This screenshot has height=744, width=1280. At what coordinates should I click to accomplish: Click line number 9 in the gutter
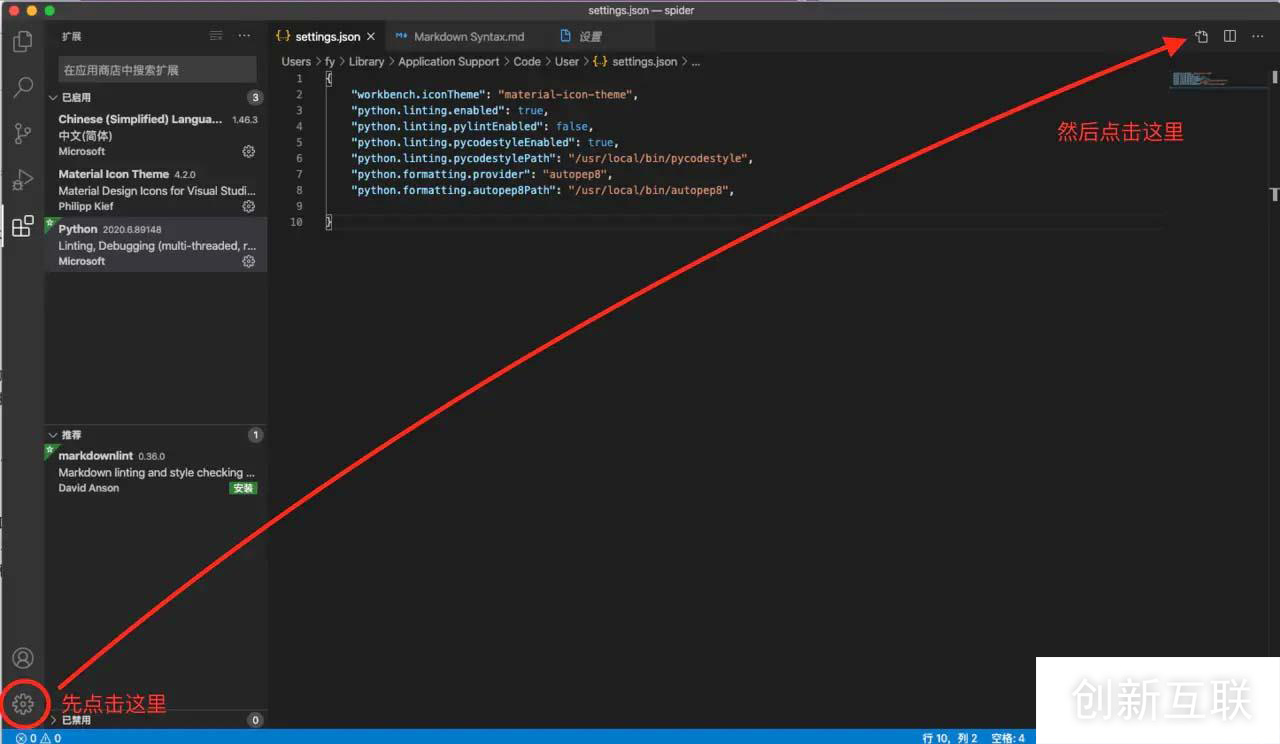298,206
